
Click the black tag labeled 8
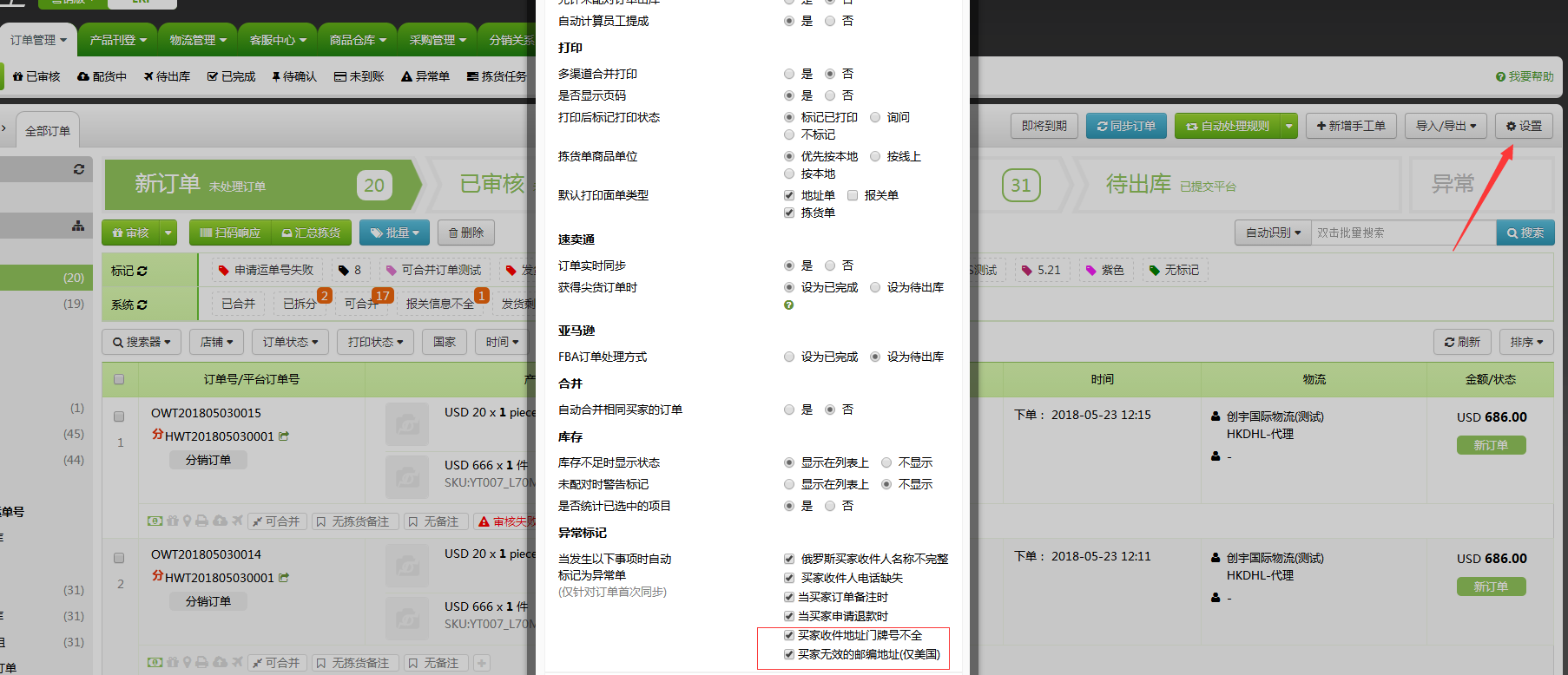coord(349,270)
